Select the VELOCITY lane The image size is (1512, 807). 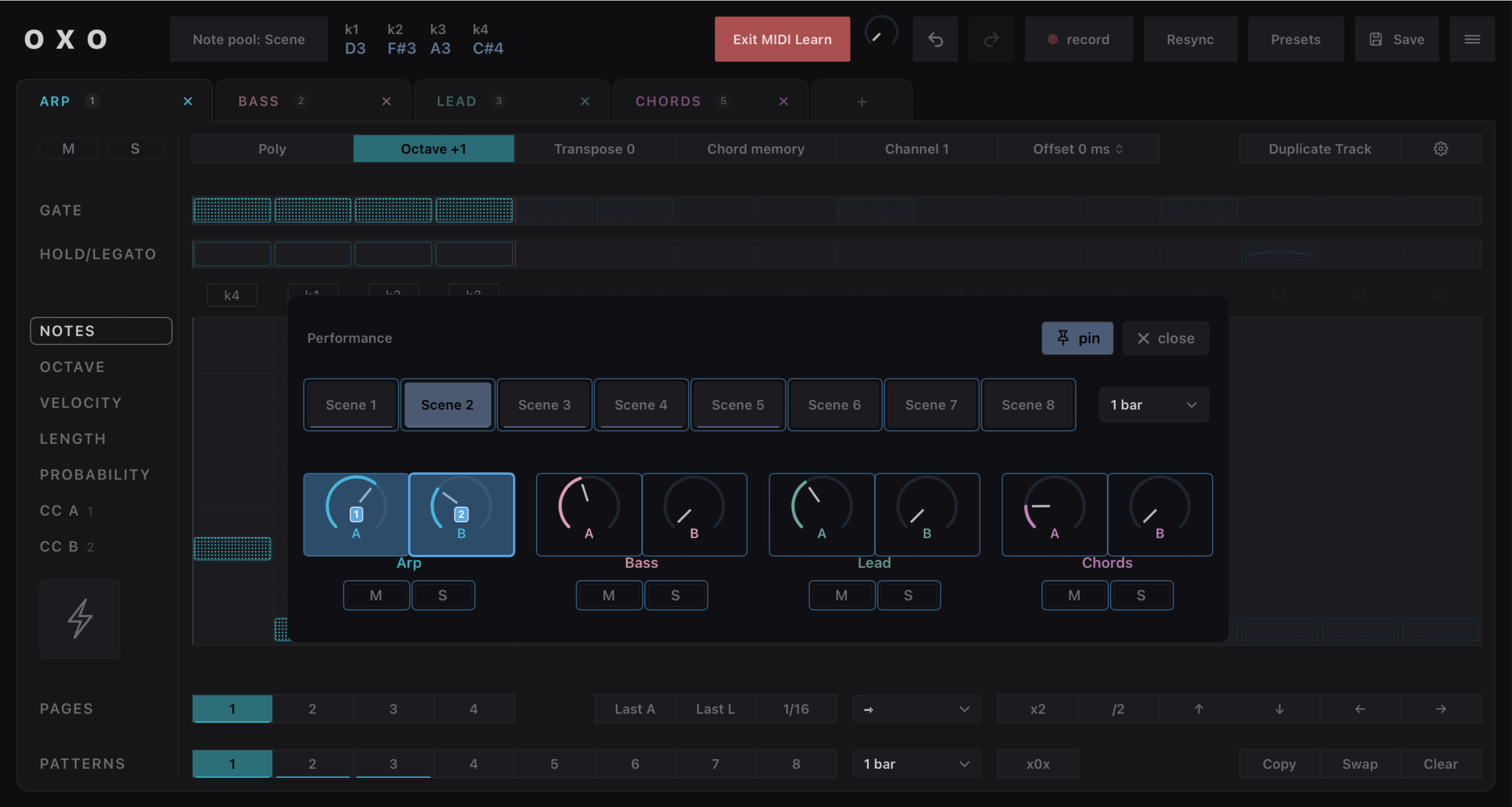pyautogui.click(x=81, y=402)
